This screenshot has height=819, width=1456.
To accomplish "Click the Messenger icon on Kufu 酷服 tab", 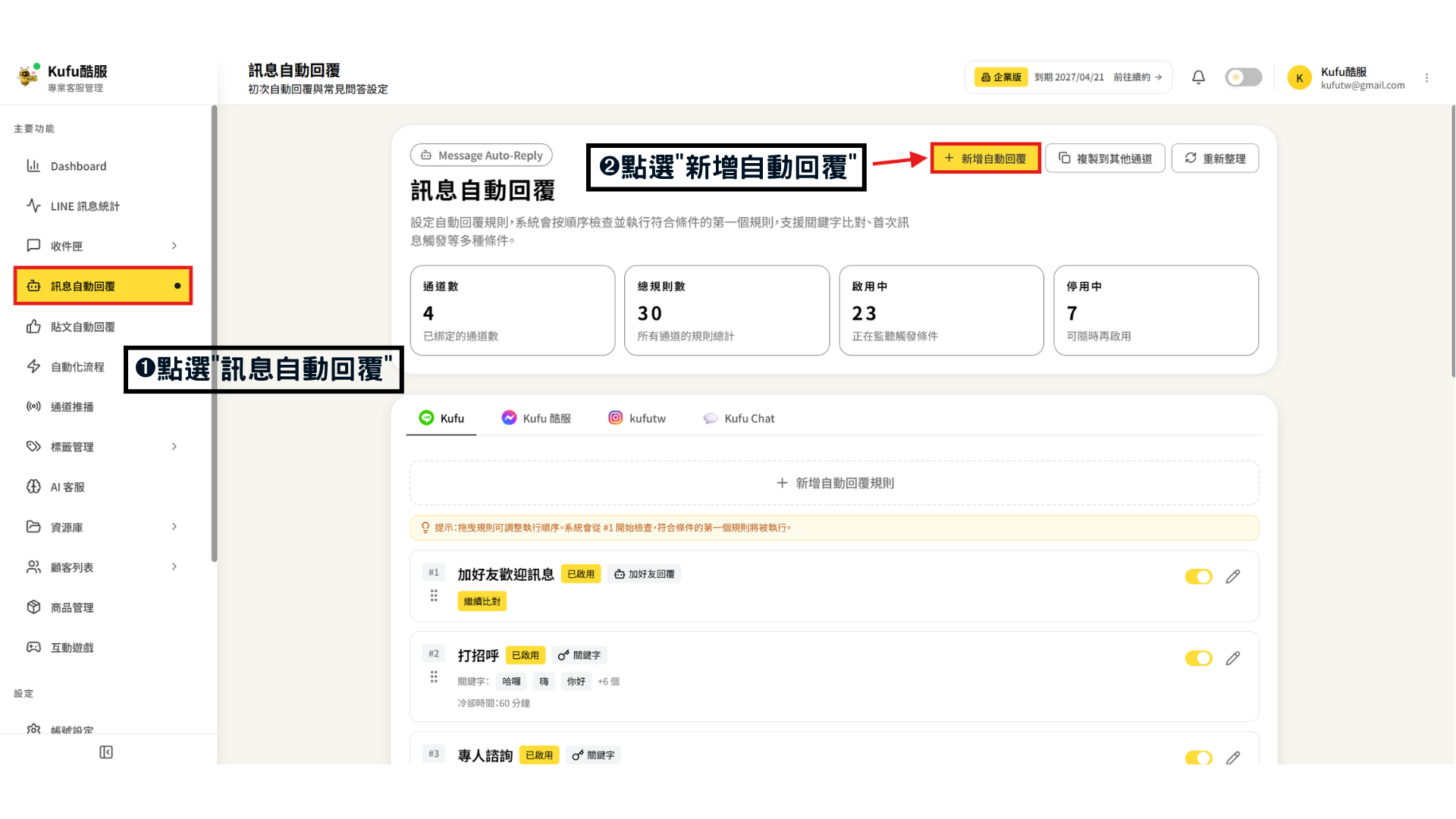I will 509,418.
